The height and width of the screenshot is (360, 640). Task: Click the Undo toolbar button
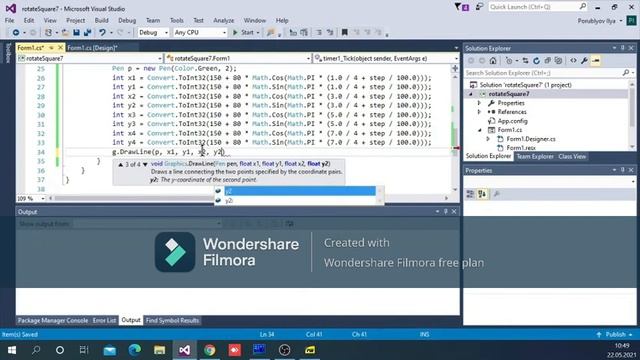click(x=102, y=32)
